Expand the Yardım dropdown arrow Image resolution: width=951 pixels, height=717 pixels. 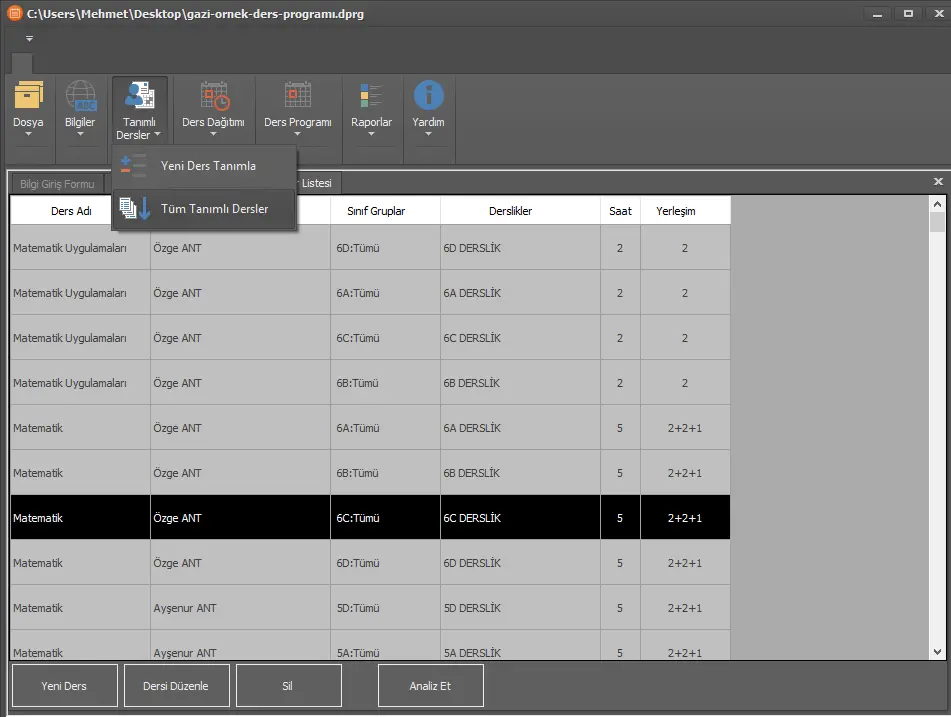[x=428, y=134]
